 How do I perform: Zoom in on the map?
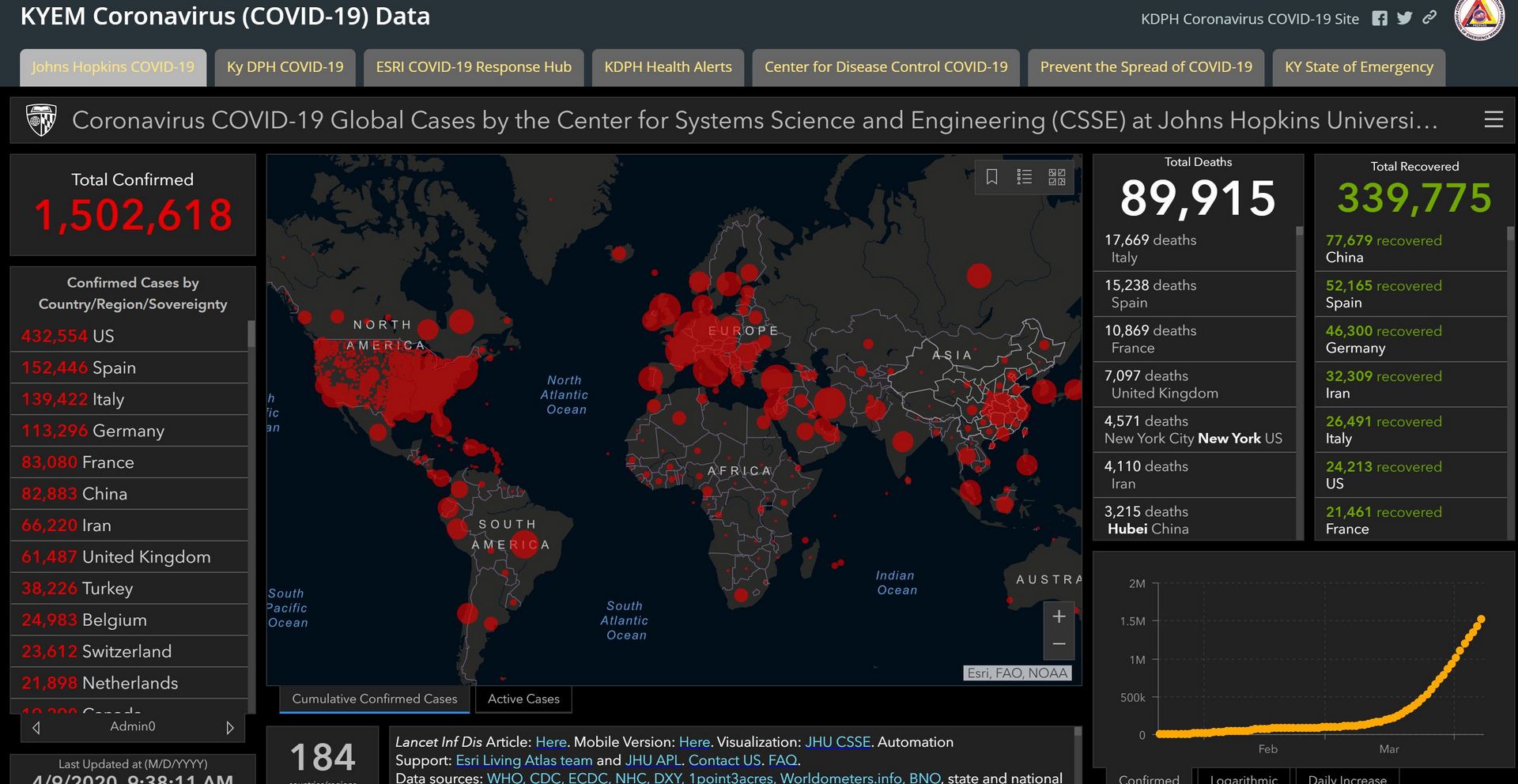(1059, 616)
